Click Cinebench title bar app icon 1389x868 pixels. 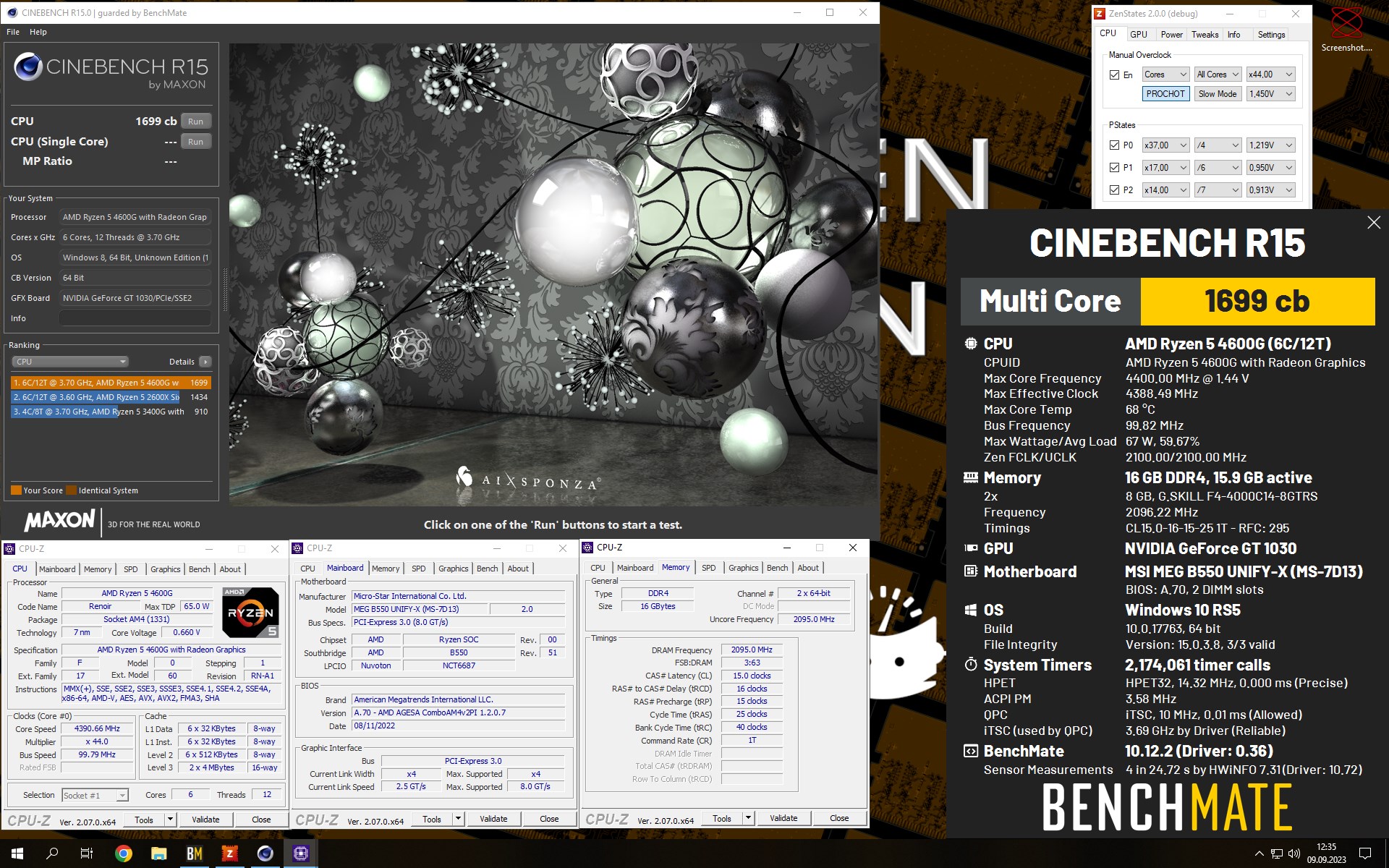(12, 12)
